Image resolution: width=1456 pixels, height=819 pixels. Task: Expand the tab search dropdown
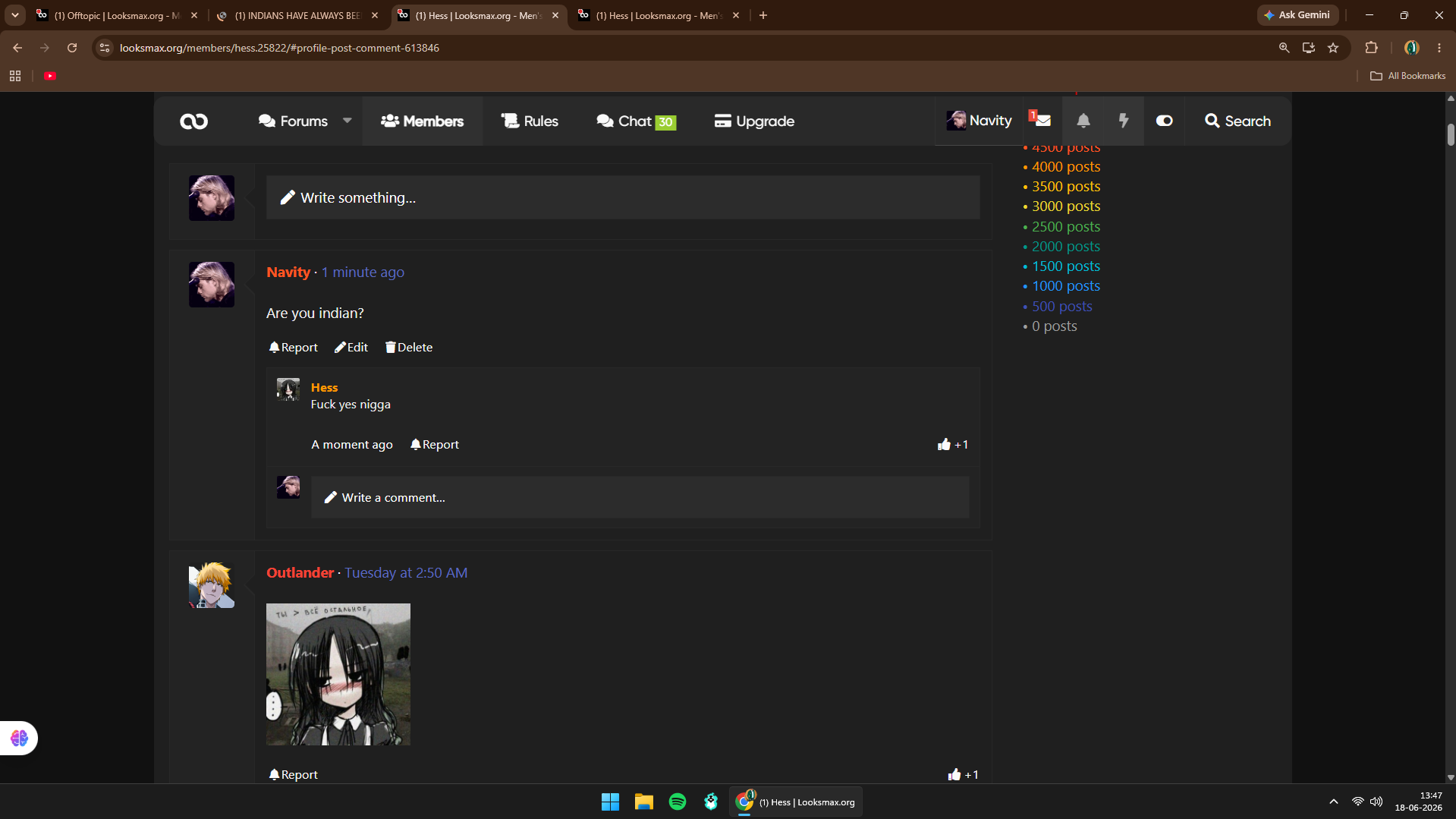click(14, 15)
